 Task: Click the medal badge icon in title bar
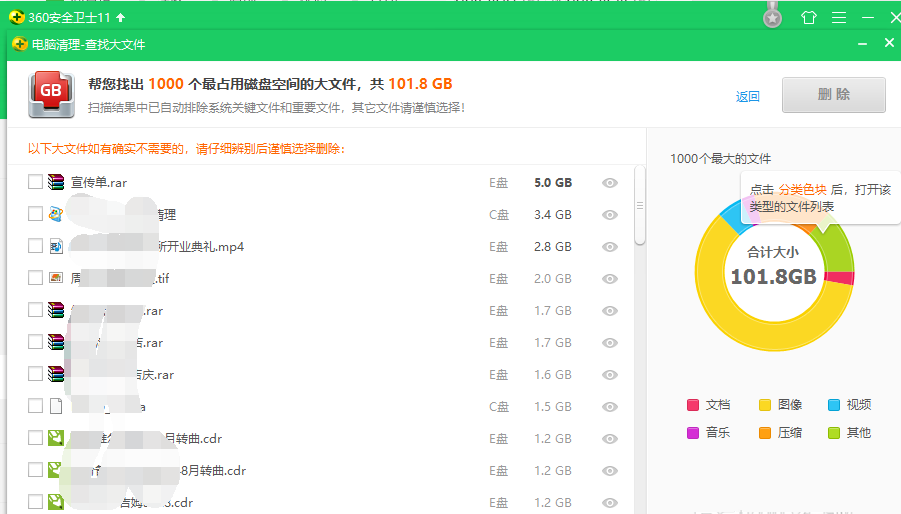[x=772, y=17]
